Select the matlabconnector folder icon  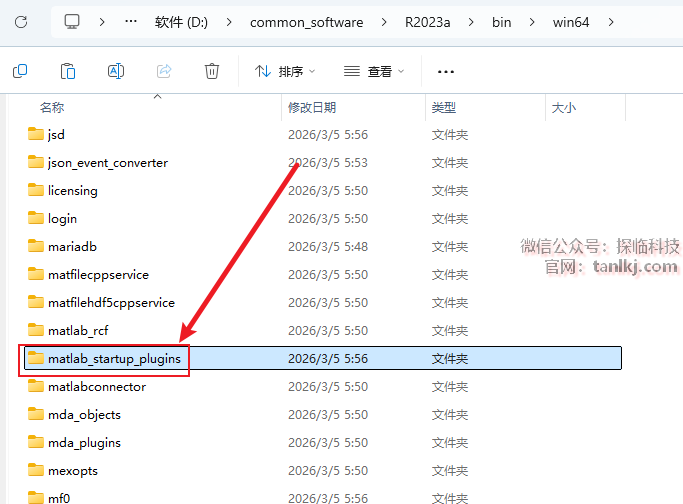(36, 386)
